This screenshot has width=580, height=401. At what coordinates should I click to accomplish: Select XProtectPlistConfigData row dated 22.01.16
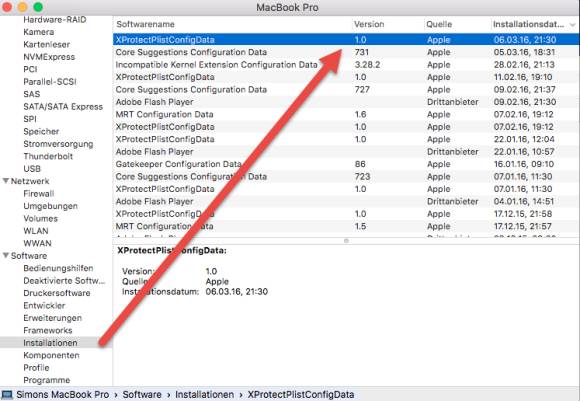[346, 139]
